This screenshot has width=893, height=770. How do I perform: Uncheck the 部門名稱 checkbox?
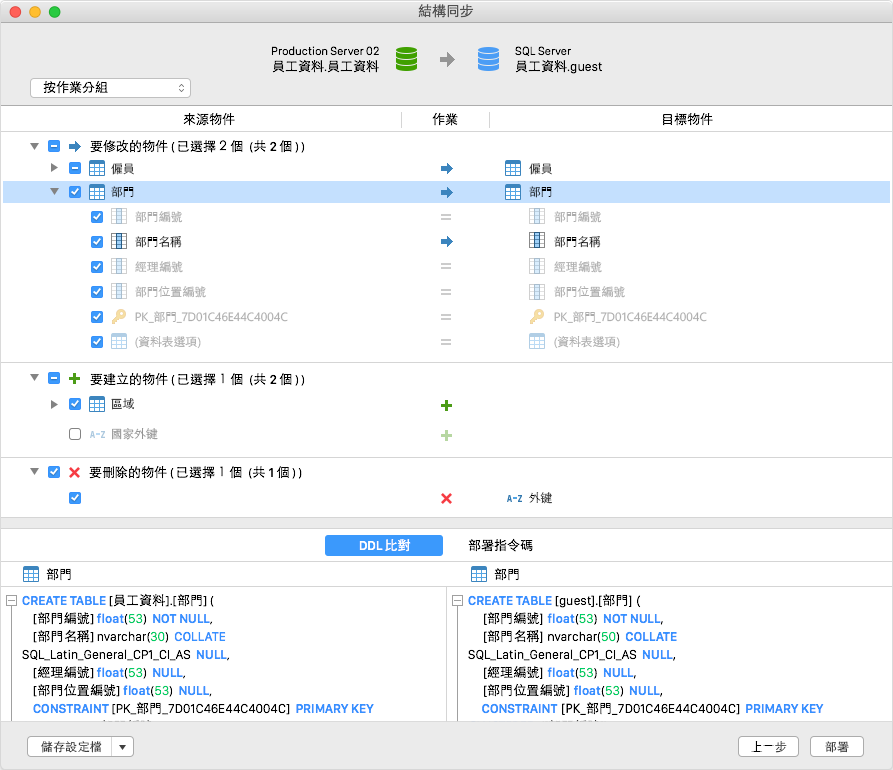97,242
